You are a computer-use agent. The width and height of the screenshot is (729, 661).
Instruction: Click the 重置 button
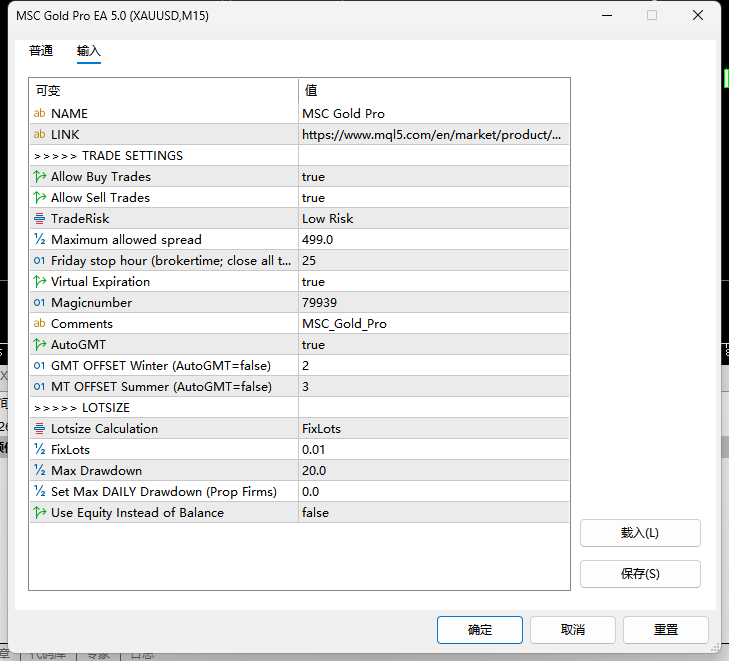tap(666, 630)
